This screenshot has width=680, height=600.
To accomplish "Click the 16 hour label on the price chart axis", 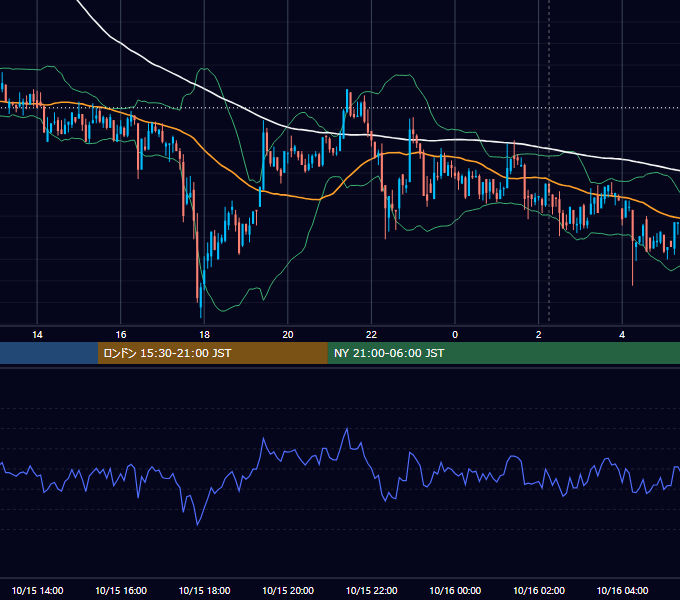I will click(x=121, y=335).
